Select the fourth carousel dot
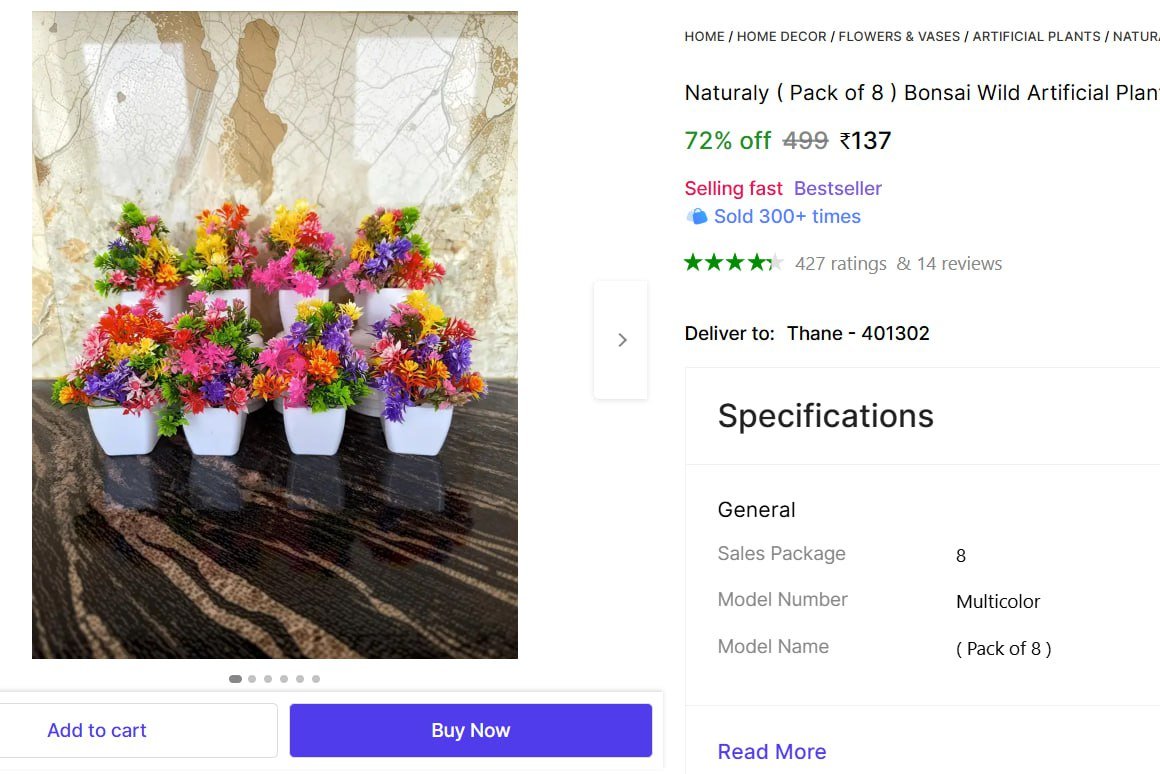The width and height of the screenshot is (1160, 774). pyautogui.click(x=284, y=678)
